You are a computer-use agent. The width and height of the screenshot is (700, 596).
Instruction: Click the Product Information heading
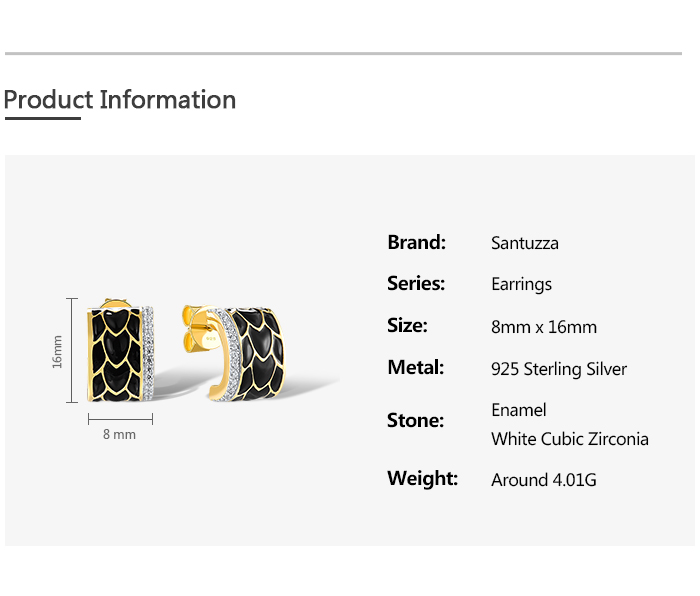click(120, 100)
